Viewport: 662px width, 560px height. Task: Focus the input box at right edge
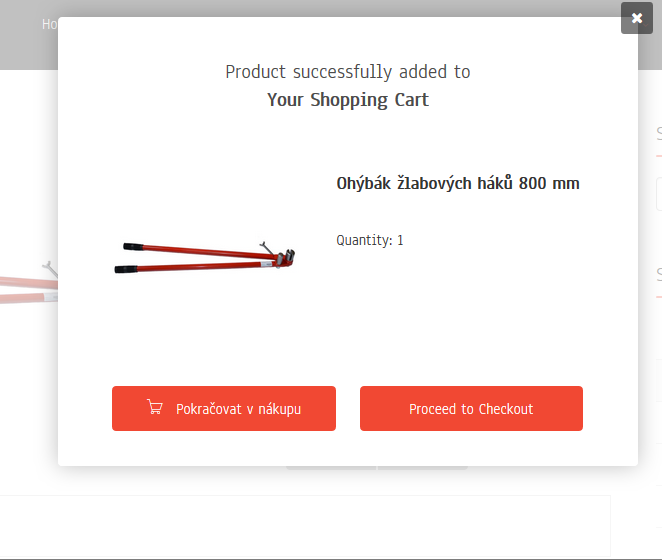point(658,193)
